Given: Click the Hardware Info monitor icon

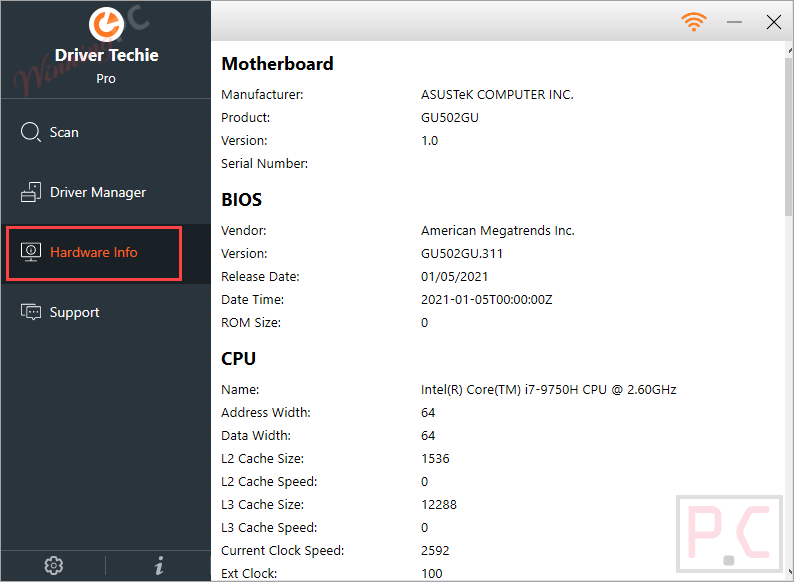Looking at the screenshot, I should (30, 252).
